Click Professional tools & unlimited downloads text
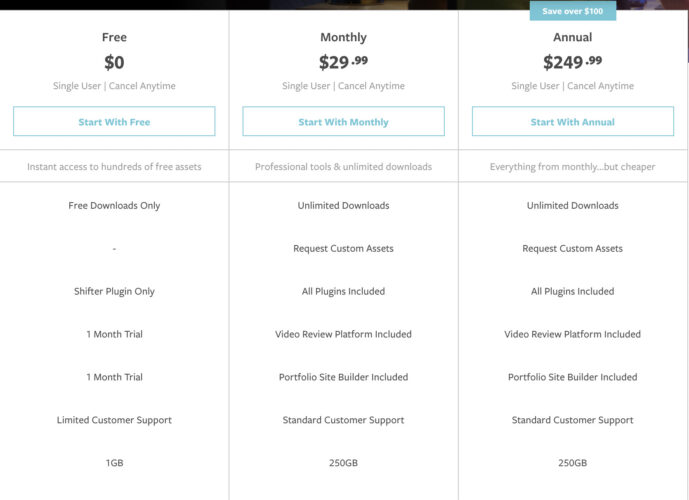This screenshot has height=500, width=689. [343, 167]
